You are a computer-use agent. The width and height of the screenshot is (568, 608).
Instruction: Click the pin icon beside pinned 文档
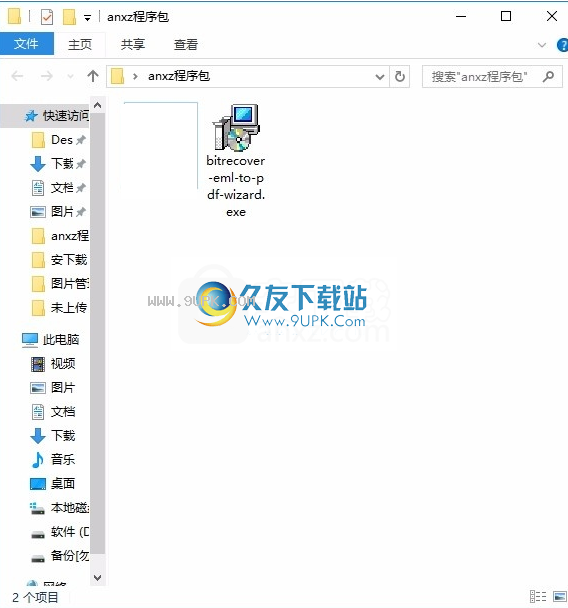coord(81,188)
